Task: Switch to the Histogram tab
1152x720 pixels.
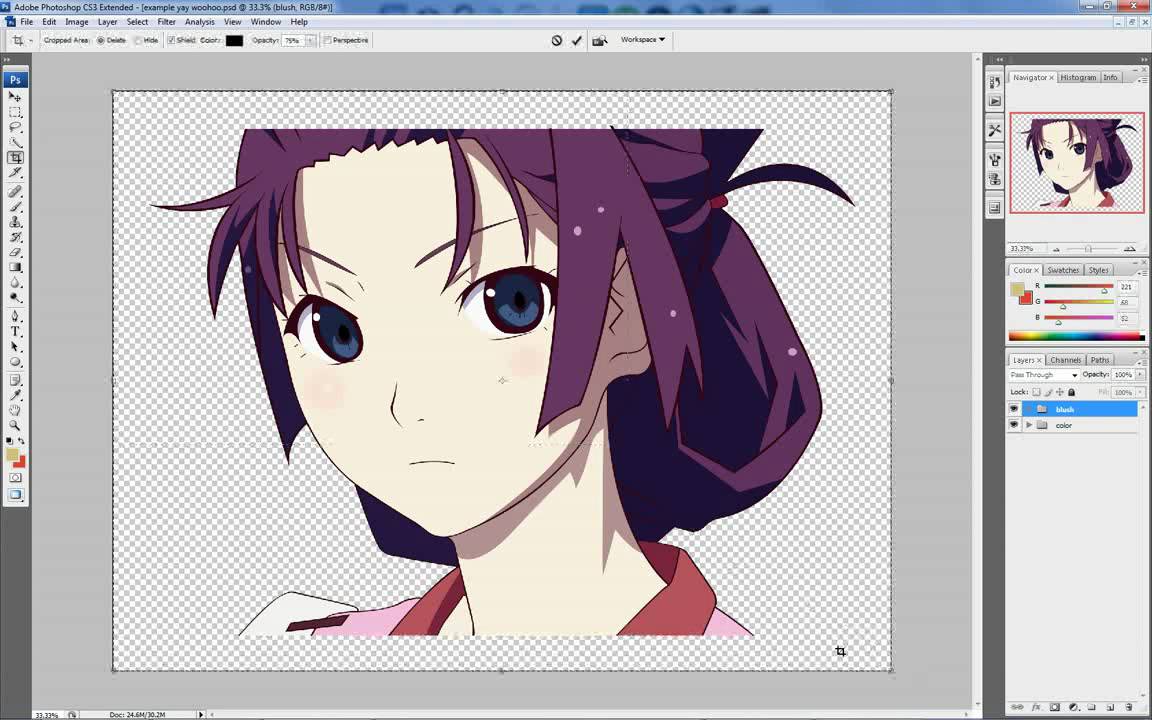Action: click(x=1079, y=77)
